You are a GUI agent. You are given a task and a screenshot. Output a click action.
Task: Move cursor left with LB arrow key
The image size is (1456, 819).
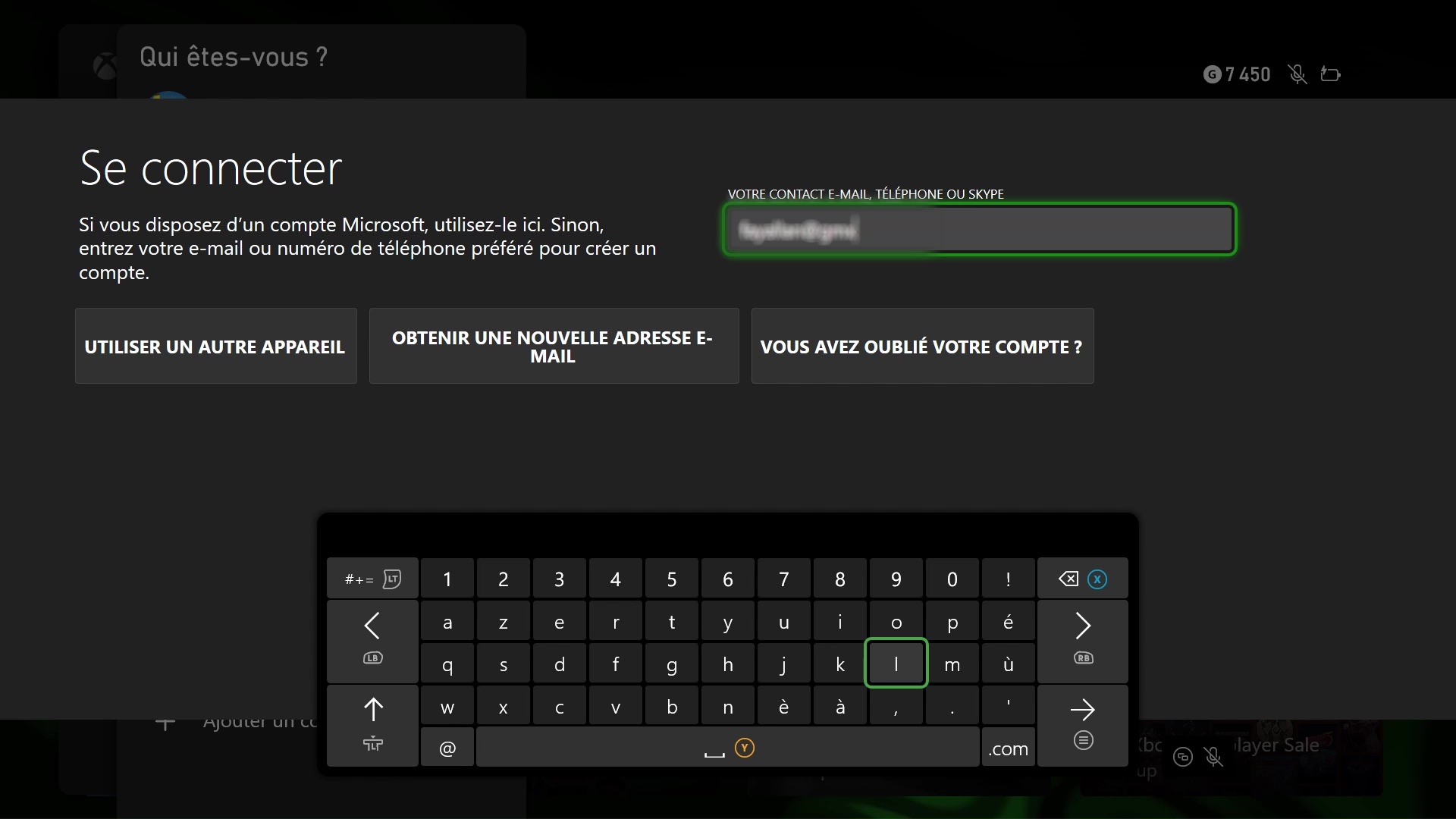click(372, 642)
